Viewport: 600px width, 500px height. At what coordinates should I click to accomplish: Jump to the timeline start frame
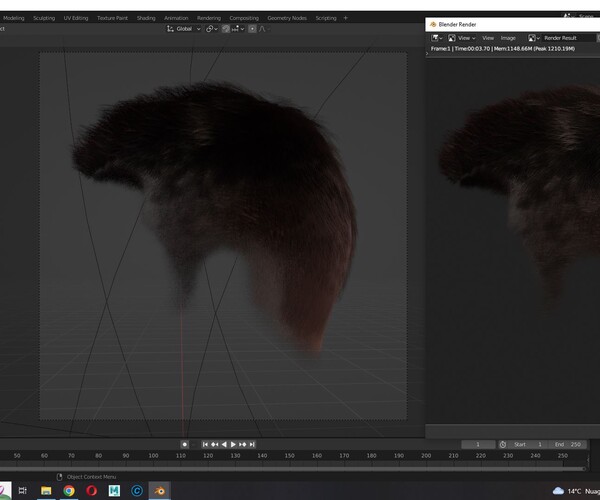205,444
